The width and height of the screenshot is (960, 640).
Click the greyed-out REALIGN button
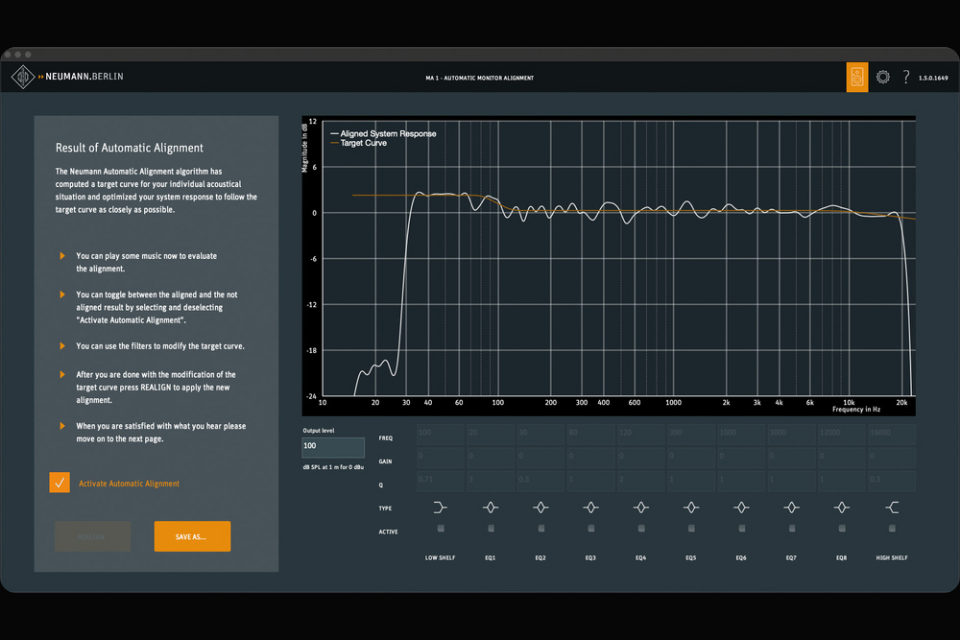tap(92, 536)
